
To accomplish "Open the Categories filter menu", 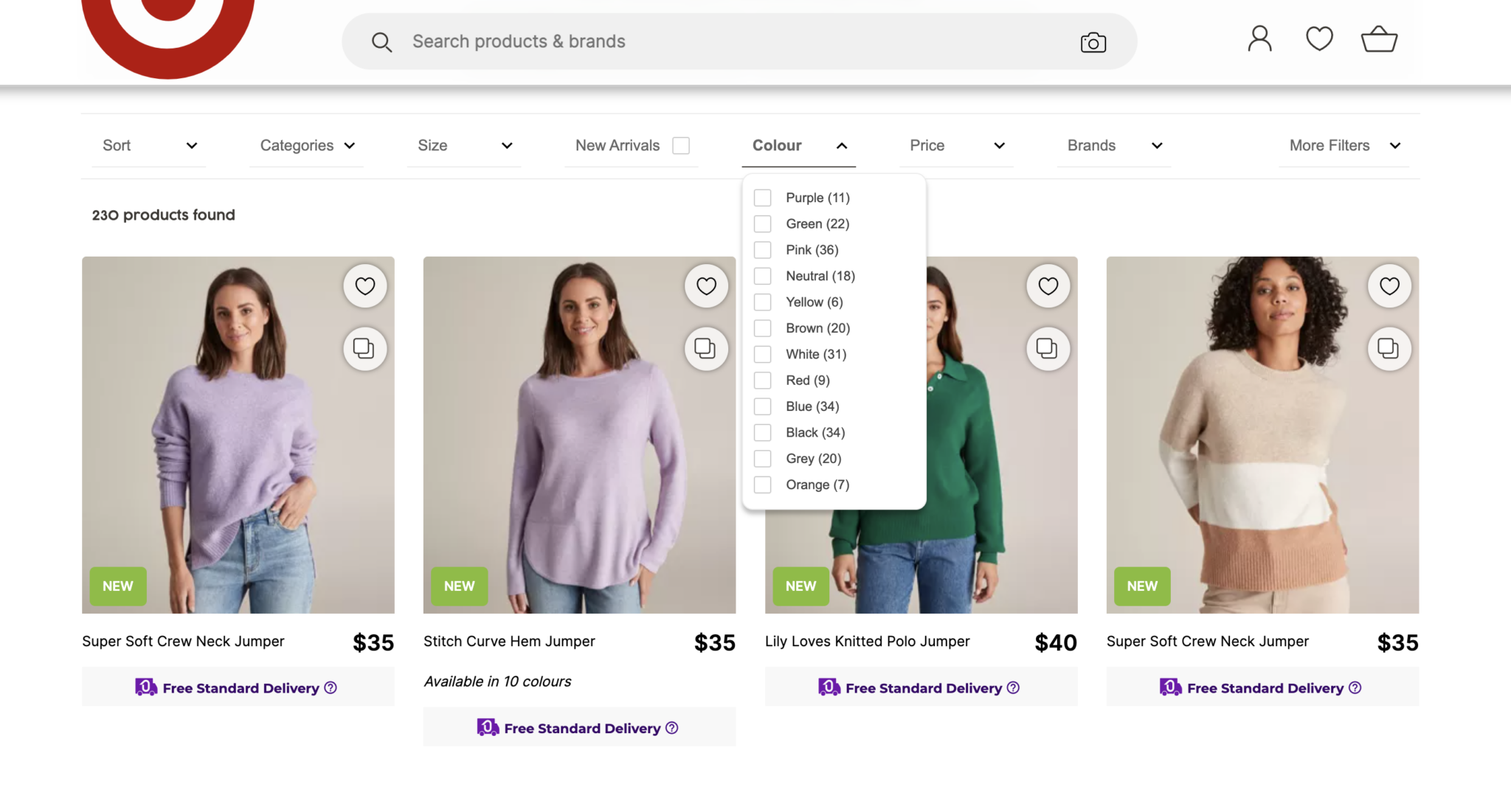I will pyautogui.click(x=305, y=145).
